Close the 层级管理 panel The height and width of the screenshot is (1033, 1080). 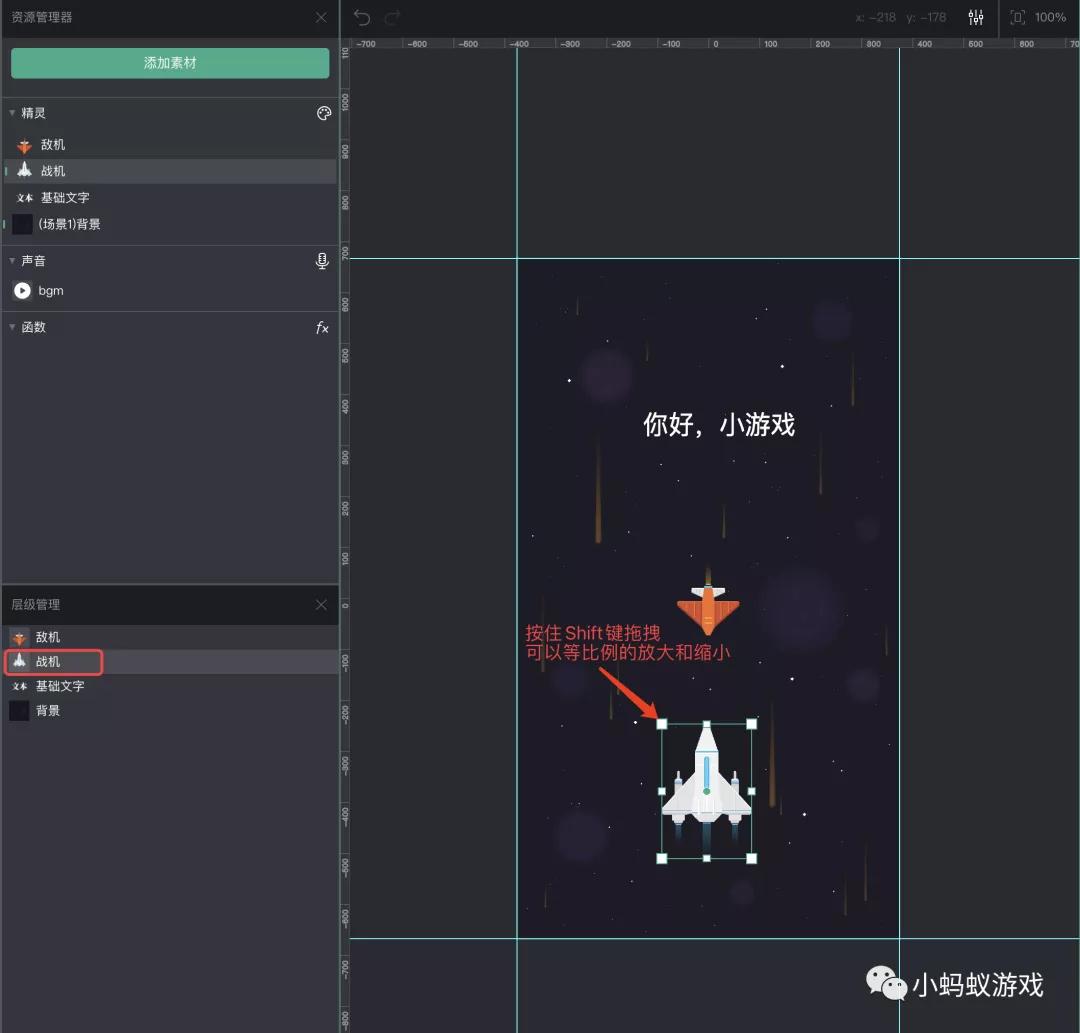pos(320,604)
